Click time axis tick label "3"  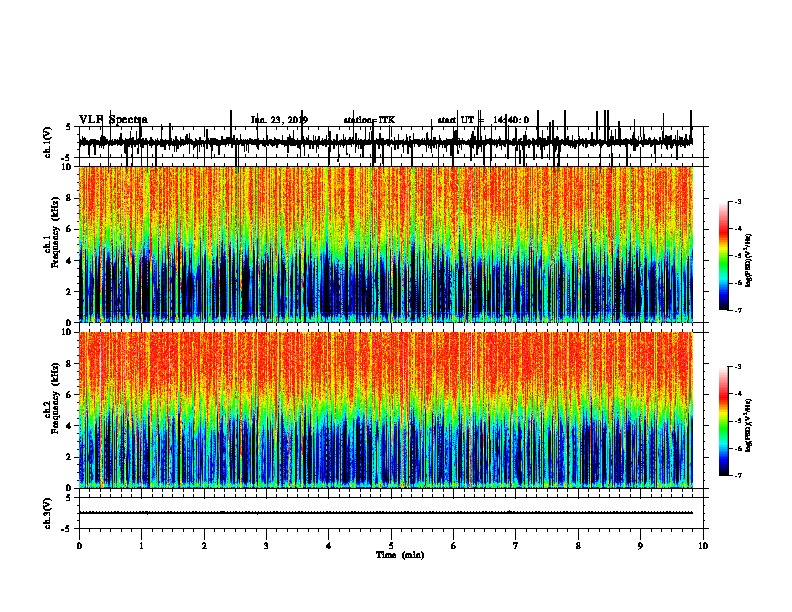[x=266, y=546]
